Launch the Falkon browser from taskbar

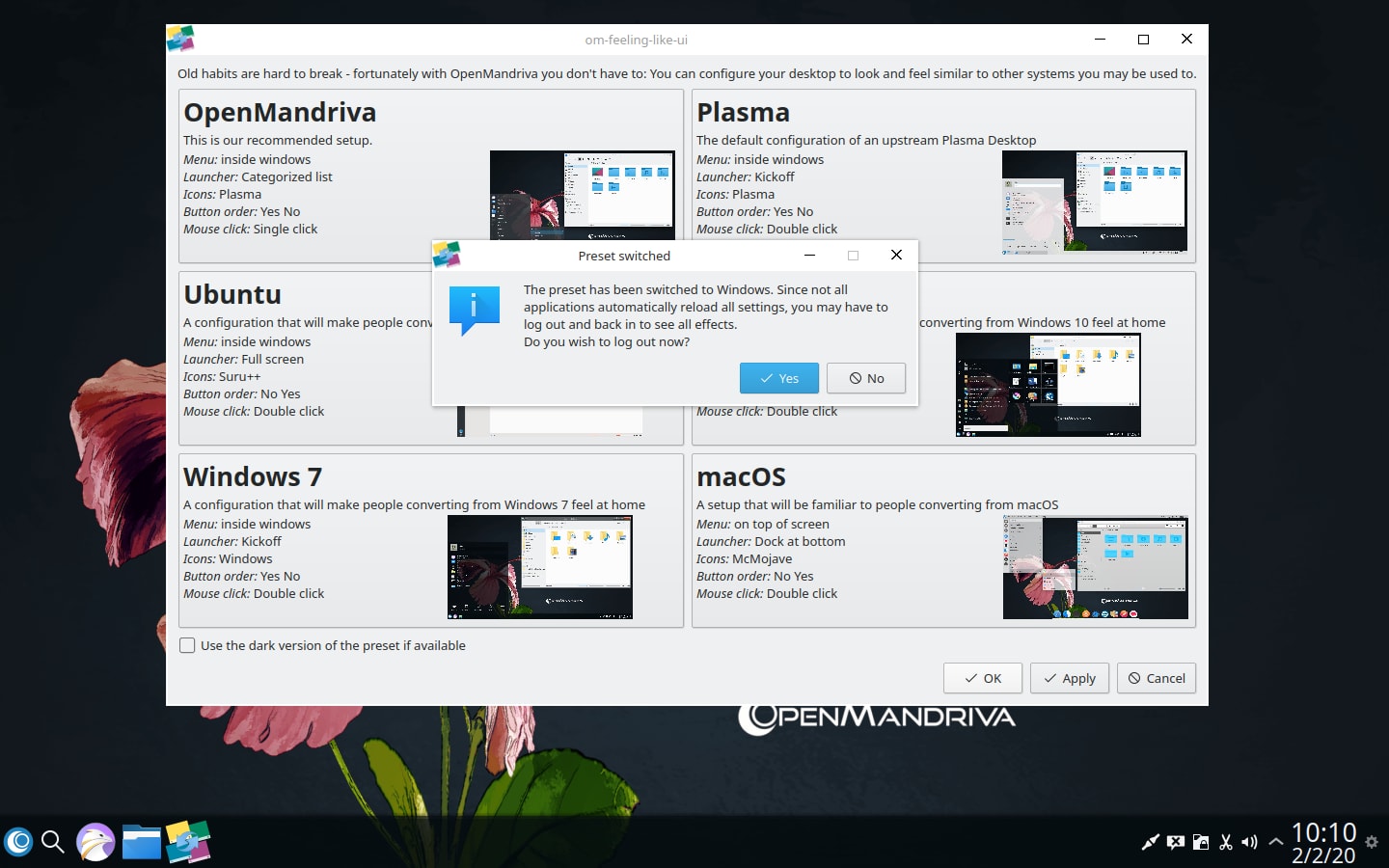95,842
